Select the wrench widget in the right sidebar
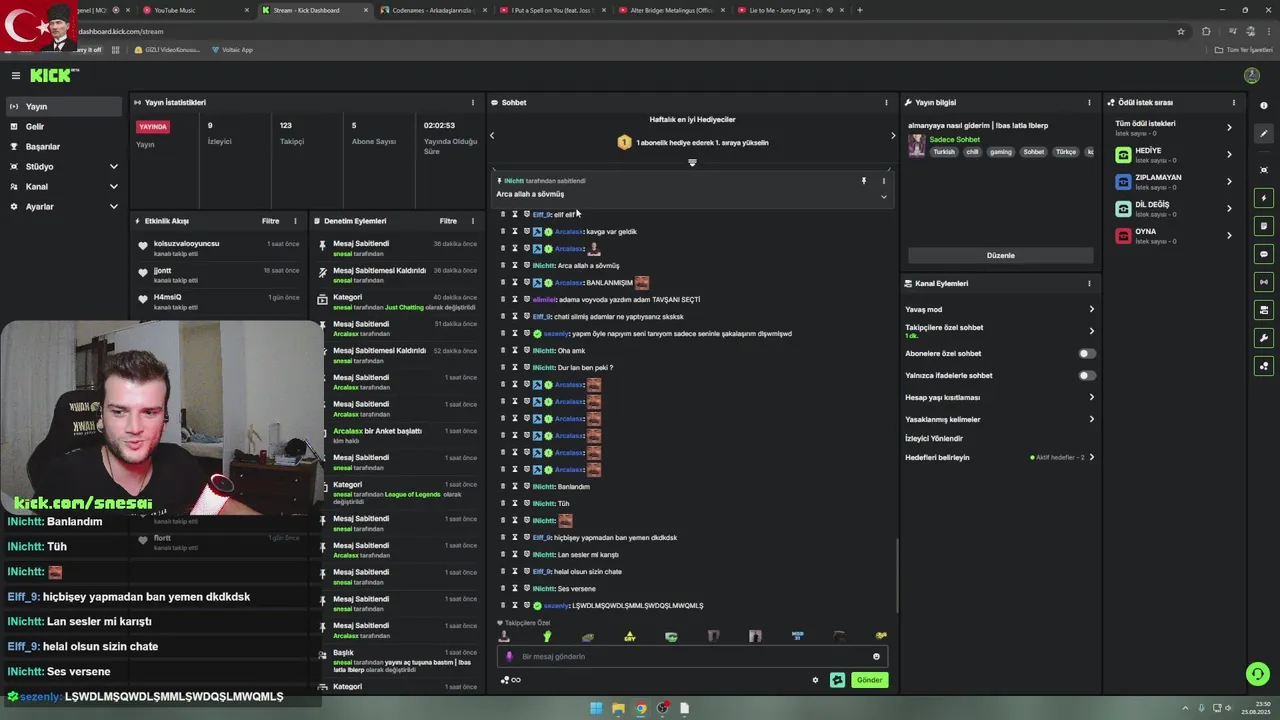The width and height of the screenshot is (1280, 720). (1264, 338)
